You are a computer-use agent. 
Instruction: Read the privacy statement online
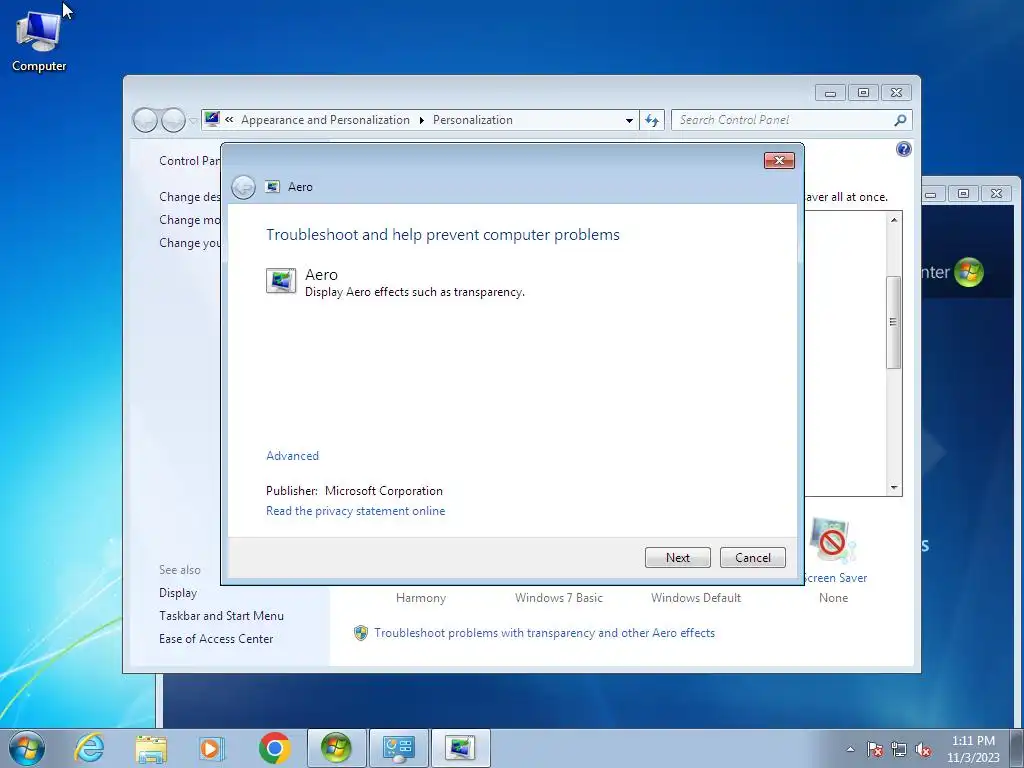click(355, 511)
